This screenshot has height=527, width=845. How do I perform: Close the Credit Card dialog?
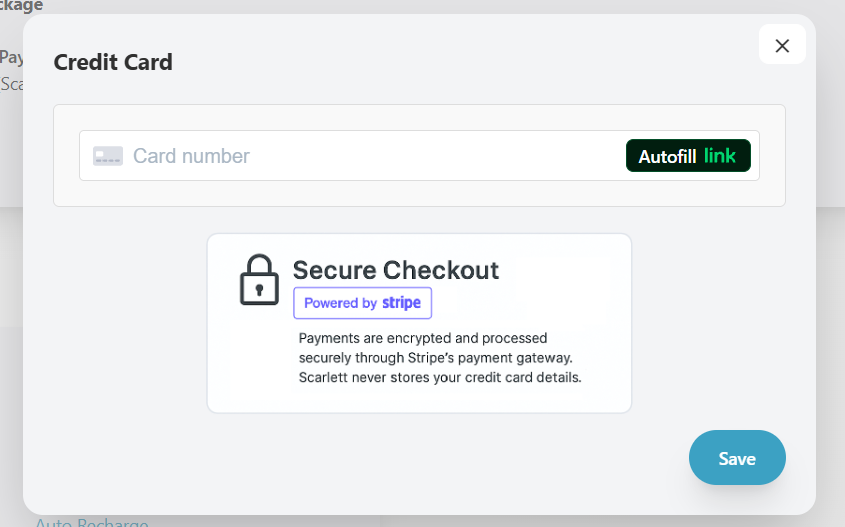(782, 45)
